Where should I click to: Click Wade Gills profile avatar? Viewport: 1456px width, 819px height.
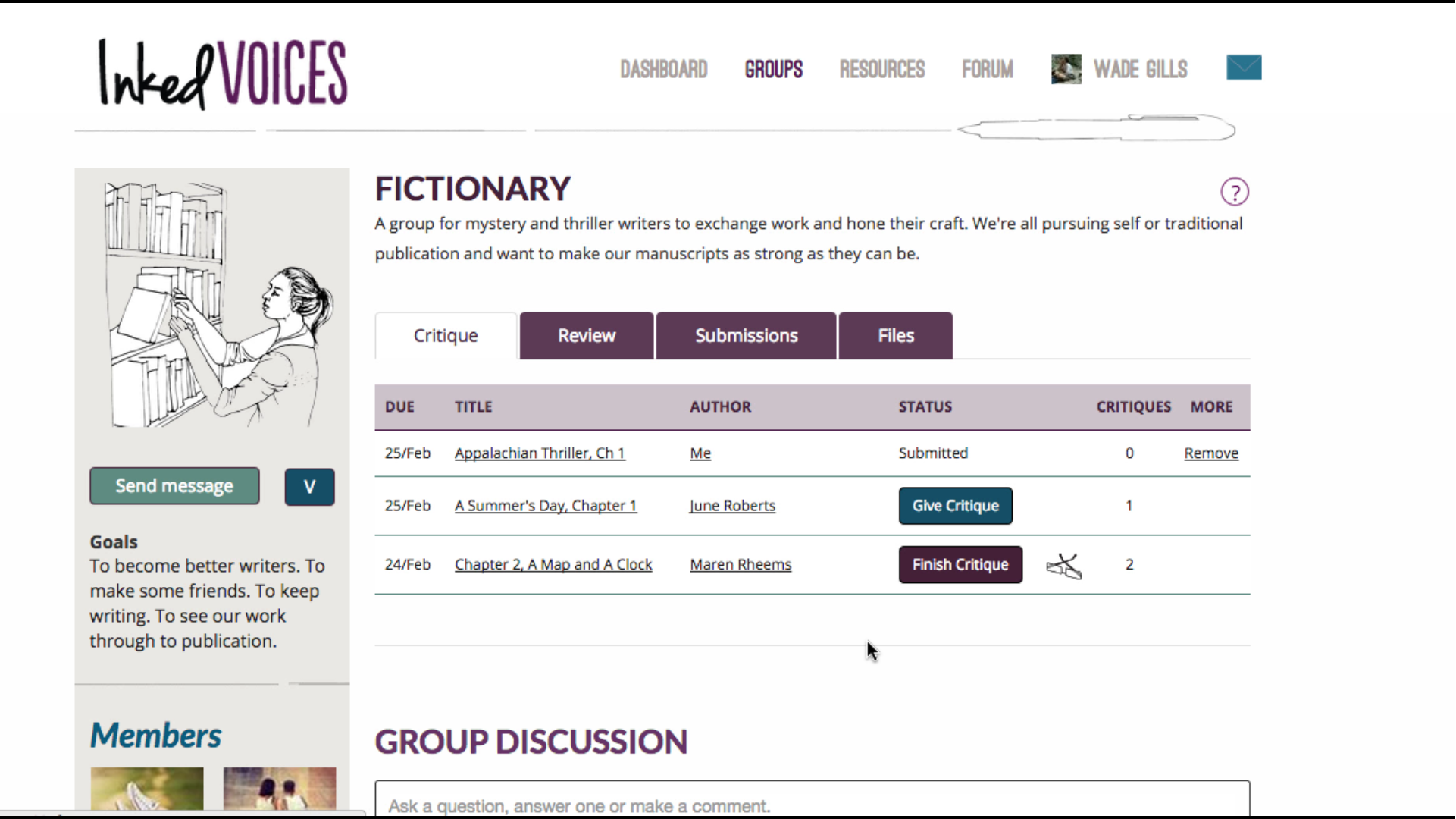pyautogui.click(x=1066, y=69)
